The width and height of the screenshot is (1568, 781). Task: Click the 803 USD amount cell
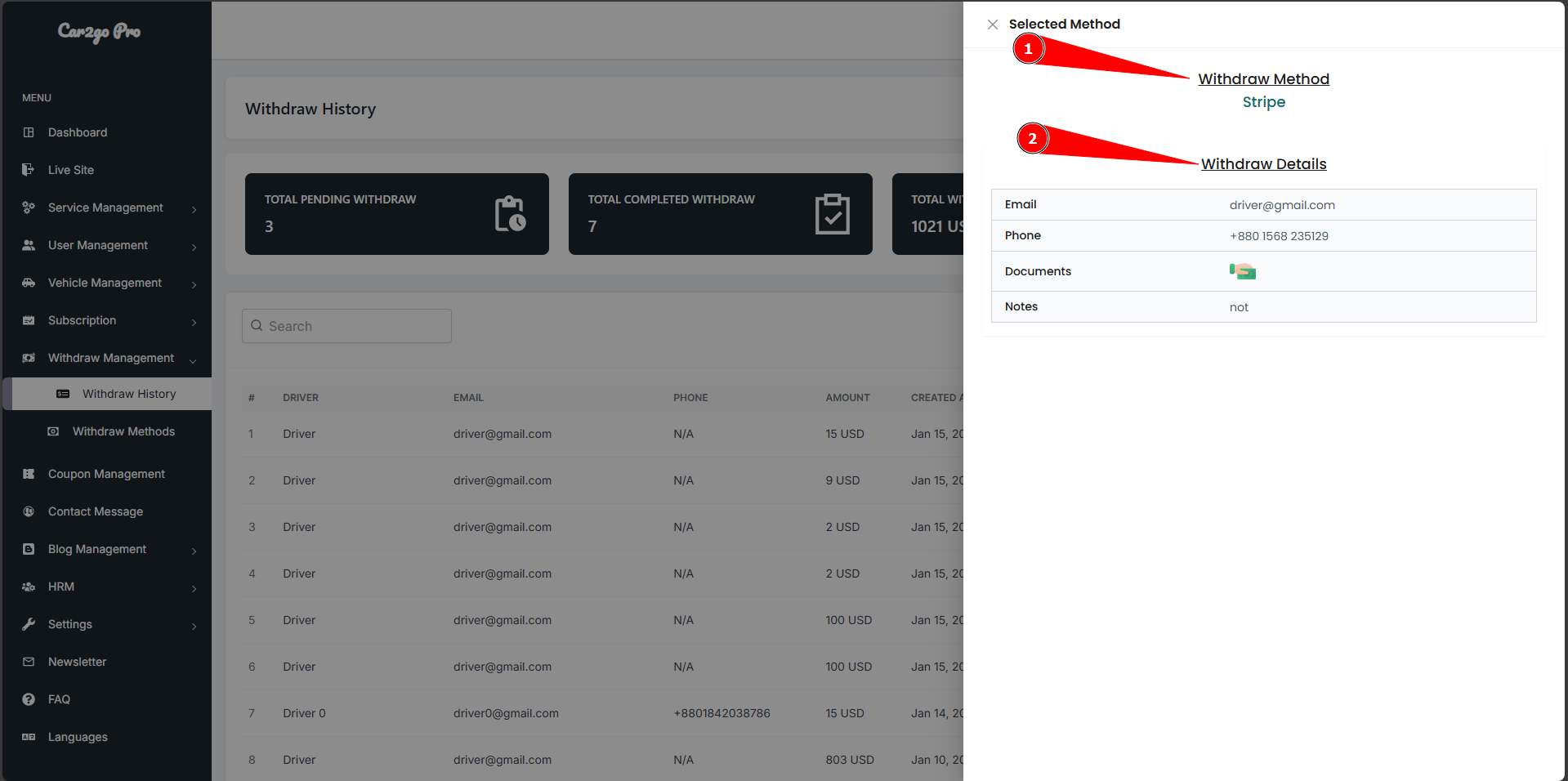click(x=850, y=760)
